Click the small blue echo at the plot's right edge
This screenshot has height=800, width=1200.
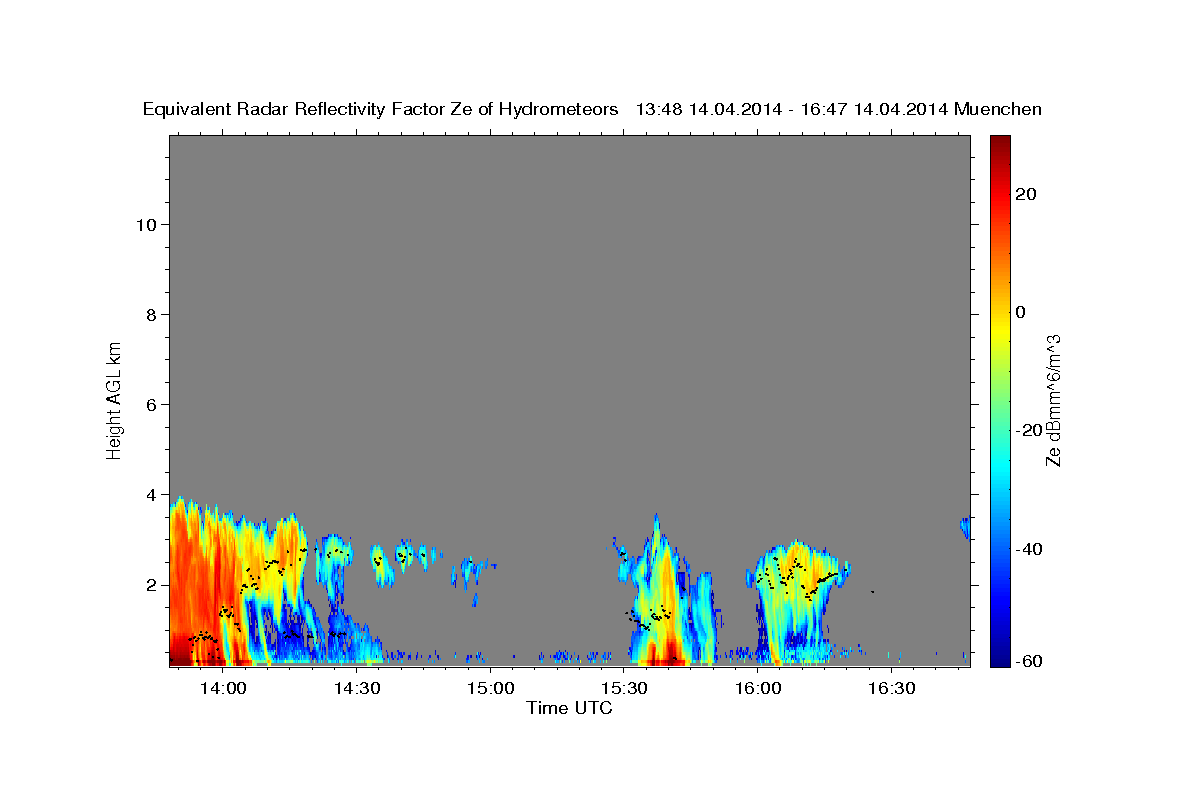tap(965, 527)
